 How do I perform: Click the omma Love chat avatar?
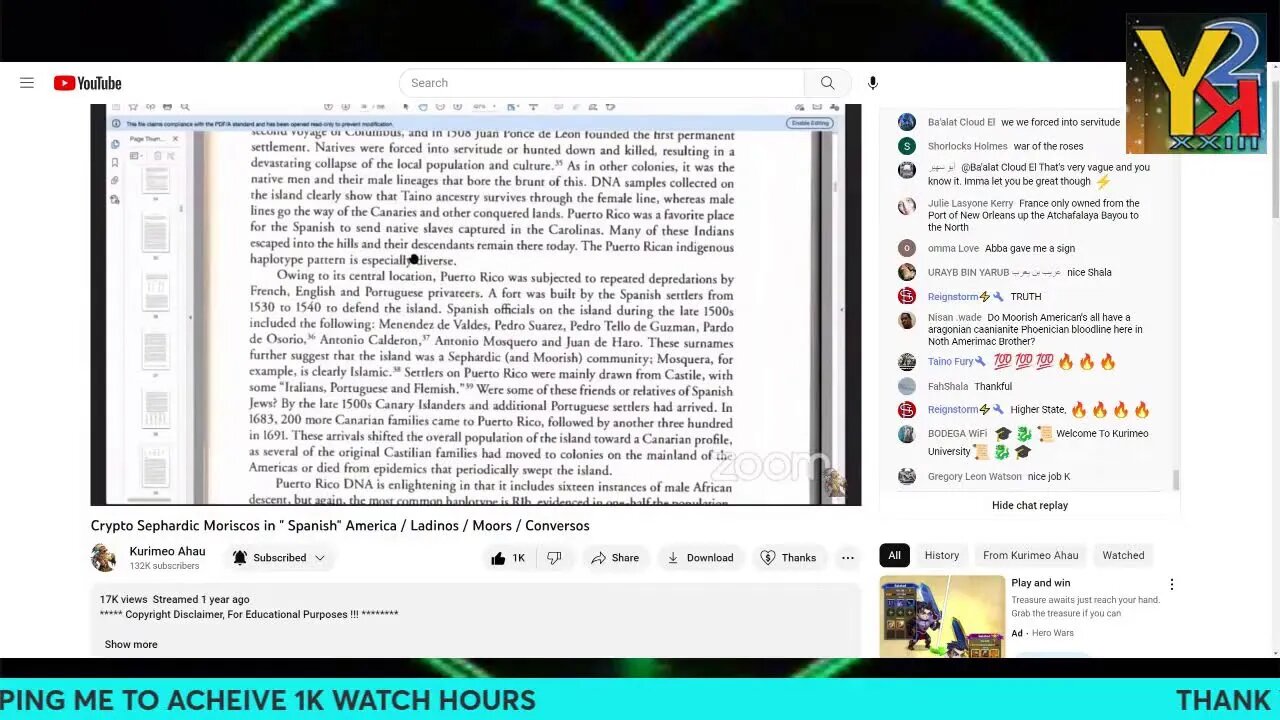tap(907, 248)
